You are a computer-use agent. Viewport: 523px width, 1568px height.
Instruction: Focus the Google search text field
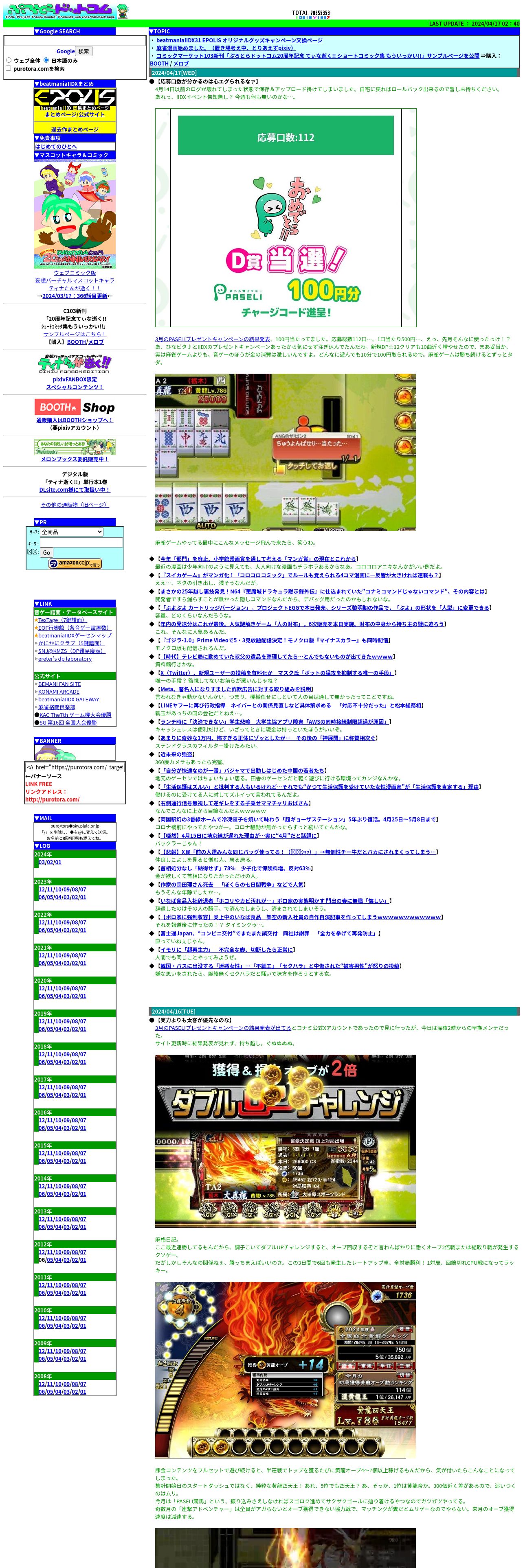74,42
